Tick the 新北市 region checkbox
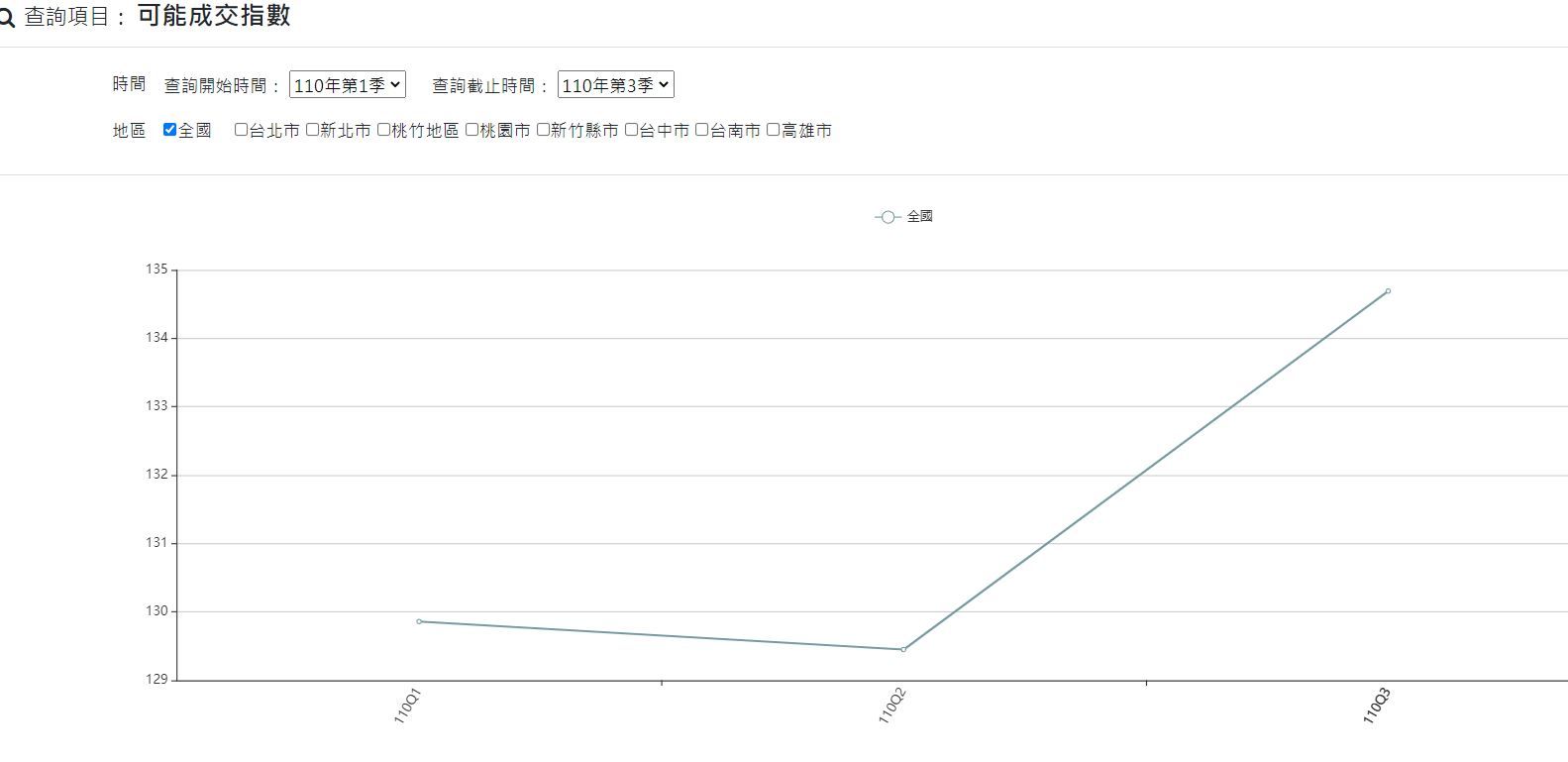This screenshot has height=762, width=1568. pyautogui.click(x=312, y=130)
